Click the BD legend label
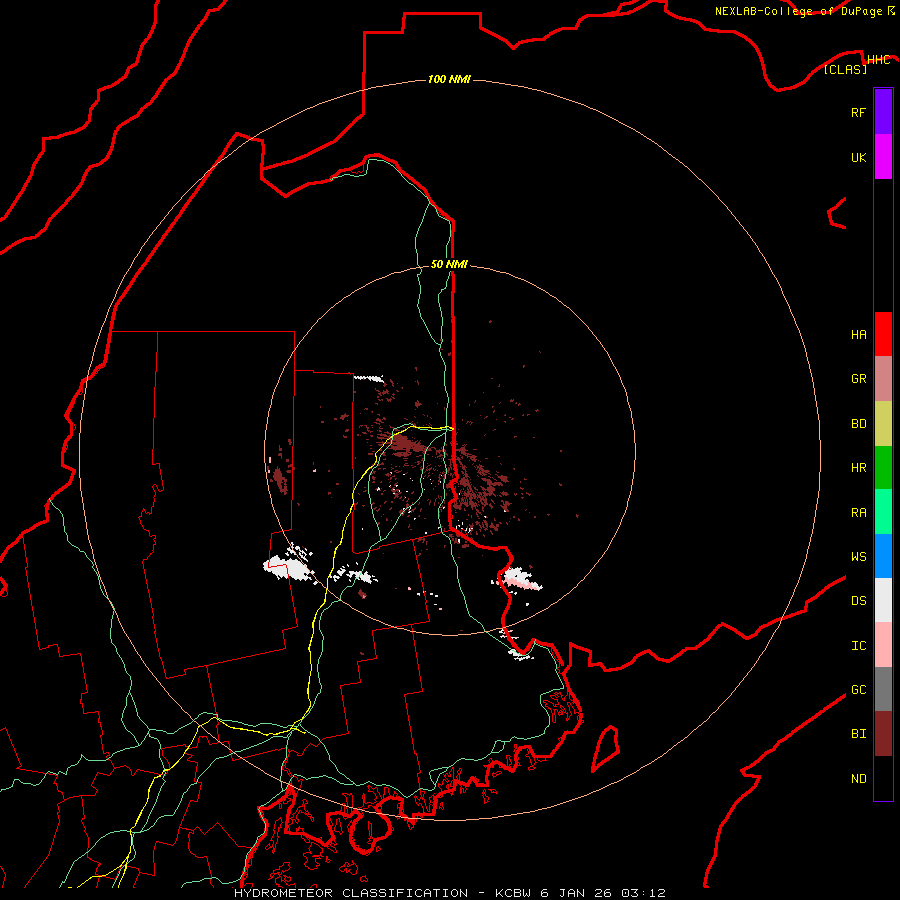 coord(858,424)
